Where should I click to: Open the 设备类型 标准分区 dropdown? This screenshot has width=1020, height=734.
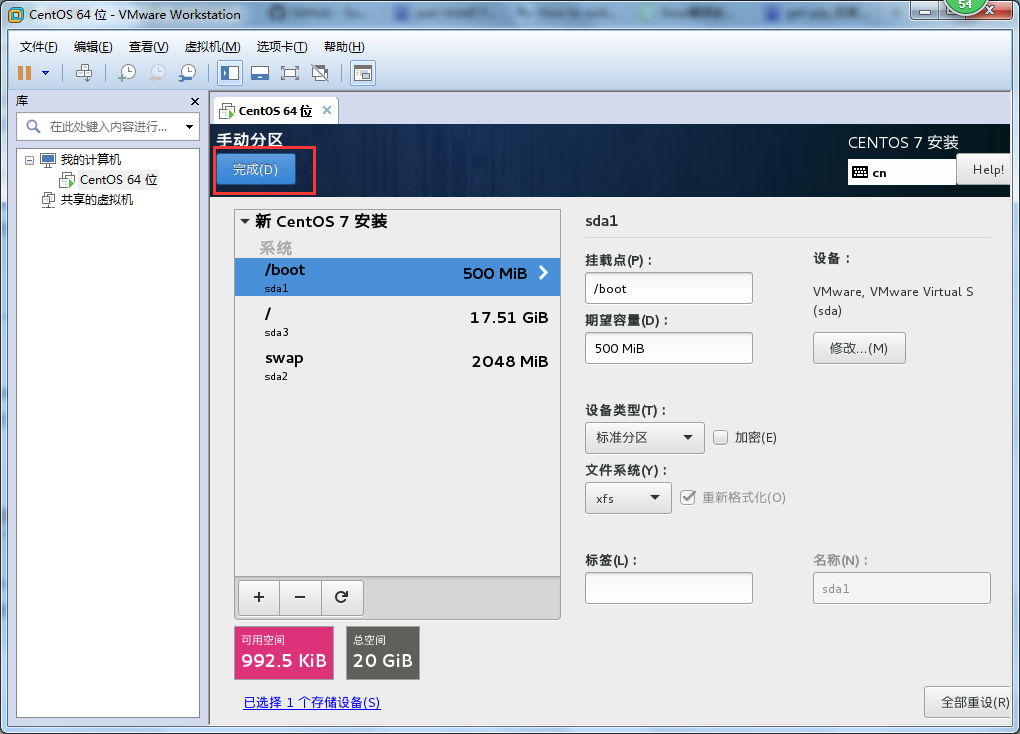click(645, 438)
